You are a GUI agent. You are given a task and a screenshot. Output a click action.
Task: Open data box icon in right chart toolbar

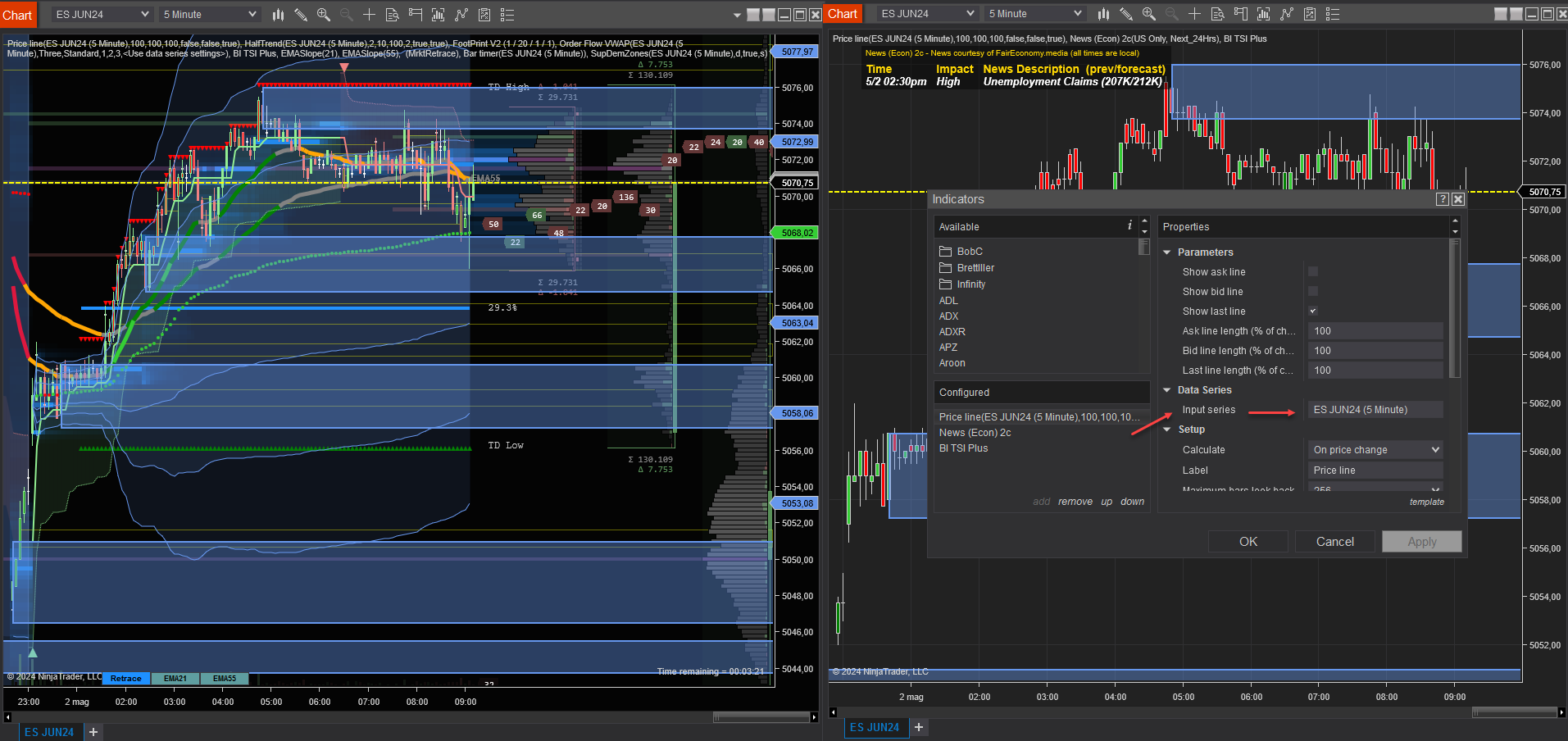pyautogui.click(x=1217, y=14)
